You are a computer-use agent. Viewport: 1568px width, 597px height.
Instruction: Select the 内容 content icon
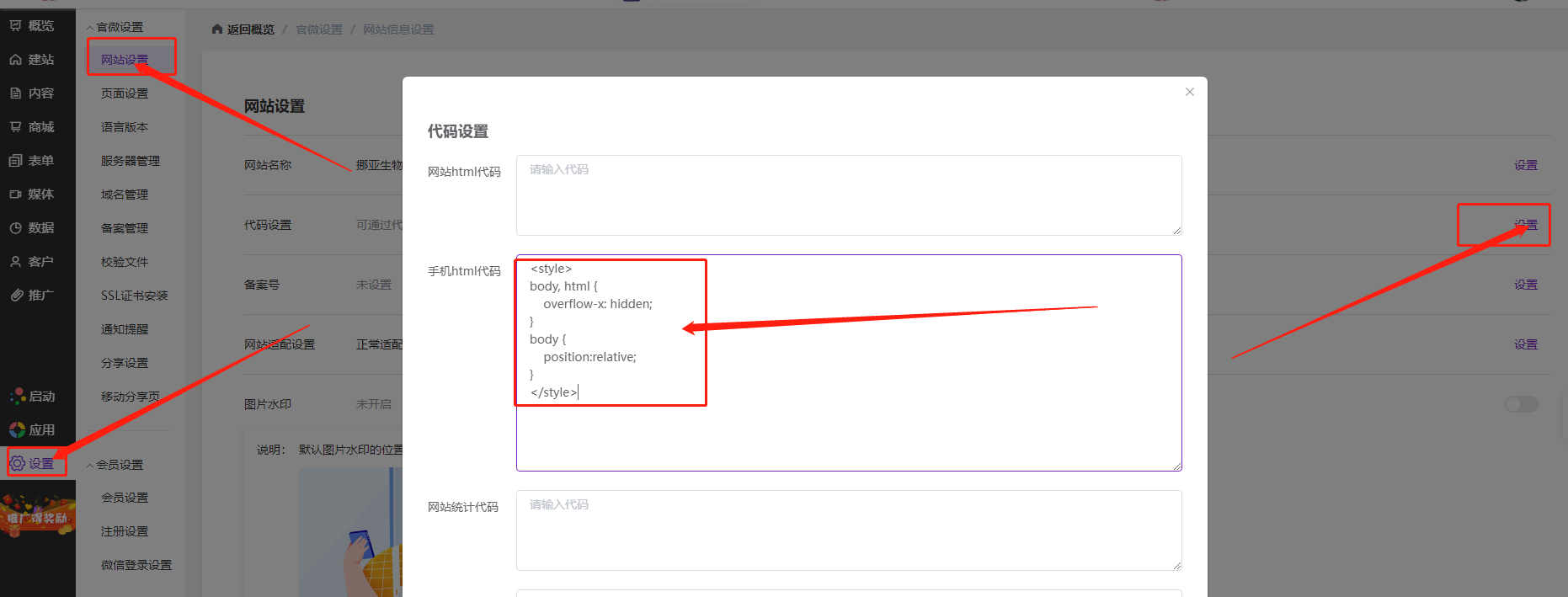point(16,93)
